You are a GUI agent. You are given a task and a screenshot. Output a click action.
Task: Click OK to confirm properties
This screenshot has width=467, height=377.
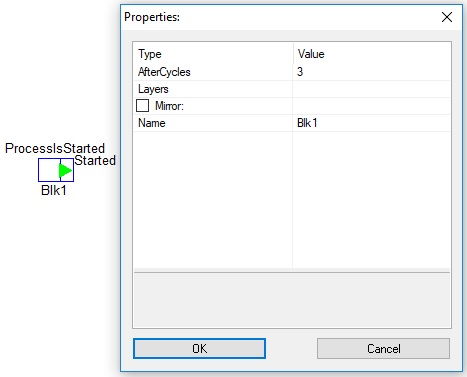pos(199,349)
